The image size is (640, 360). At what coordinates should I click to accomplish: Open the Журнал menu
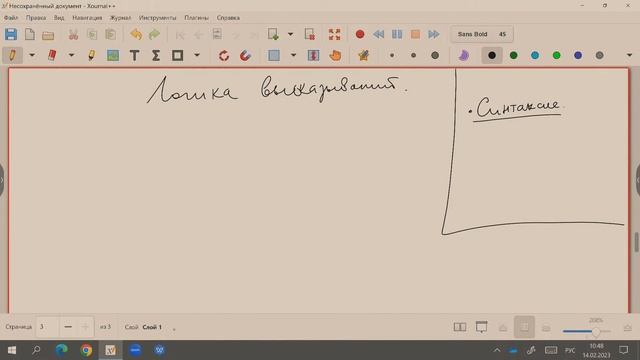[120, 18]
